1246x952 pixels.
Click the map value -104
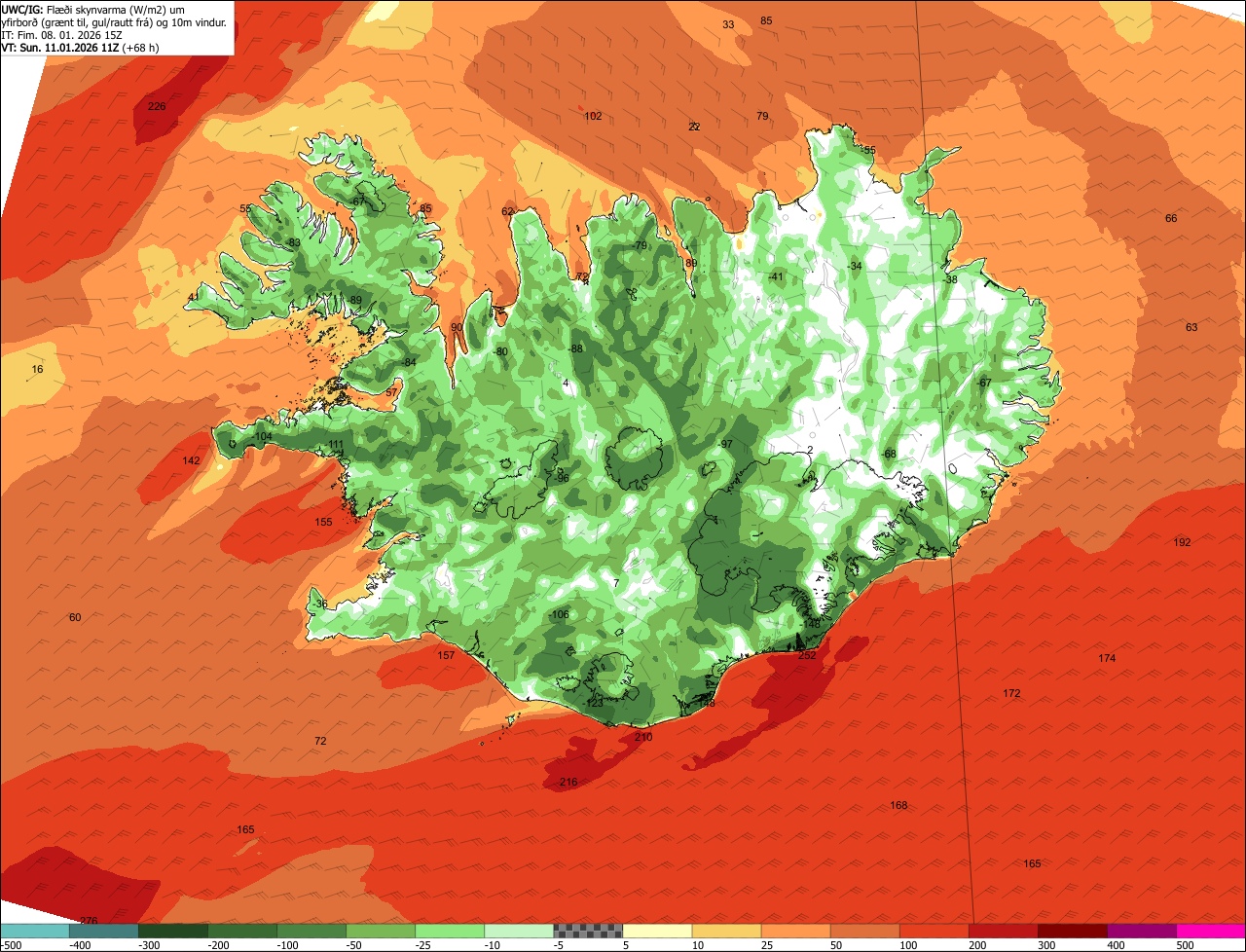coord(261,437)
